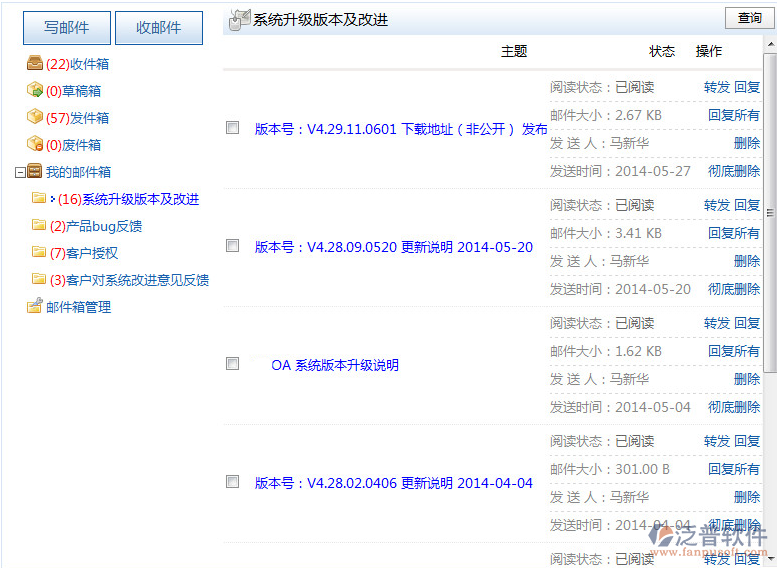Click the inbox icon beside 收件箱
The height and width of the screenshot is (568, 778).
pos(34,64)
